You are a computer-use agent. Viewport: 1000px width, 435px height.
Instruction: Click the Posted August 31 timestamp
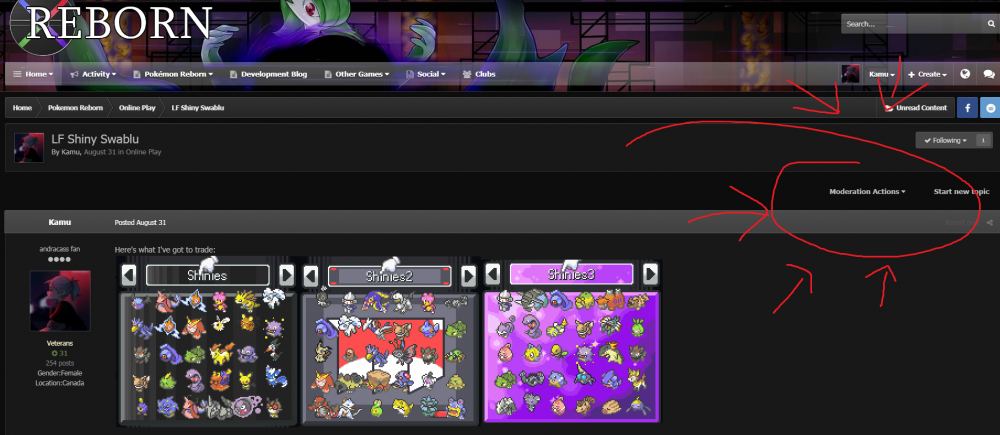coord(140,223)
